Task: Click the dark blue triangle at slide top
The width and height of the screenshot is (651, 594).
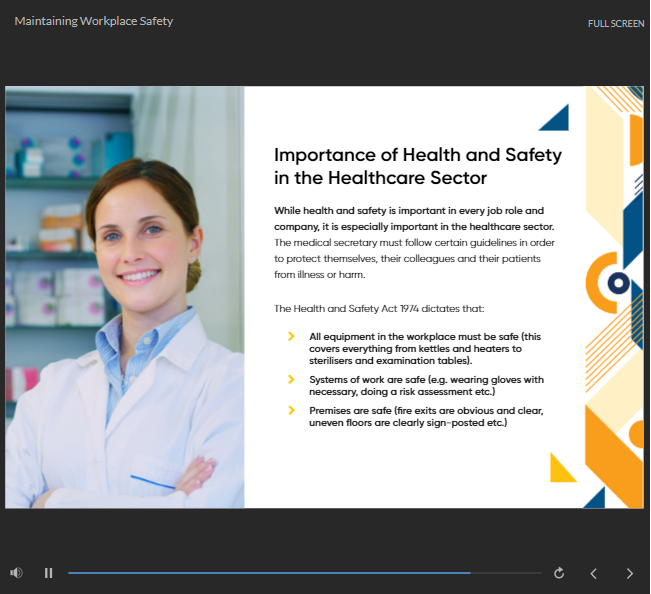Action: (x=557, y=120)
